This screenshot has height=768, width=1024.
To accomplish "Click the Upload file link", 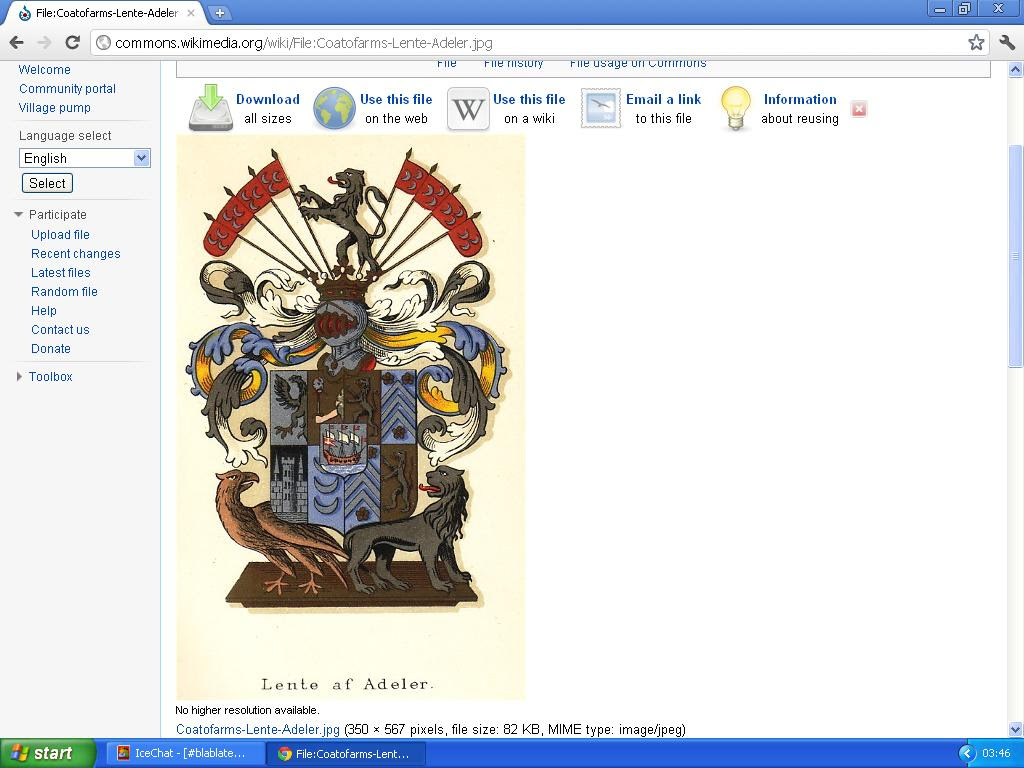I will click(60, 234).
